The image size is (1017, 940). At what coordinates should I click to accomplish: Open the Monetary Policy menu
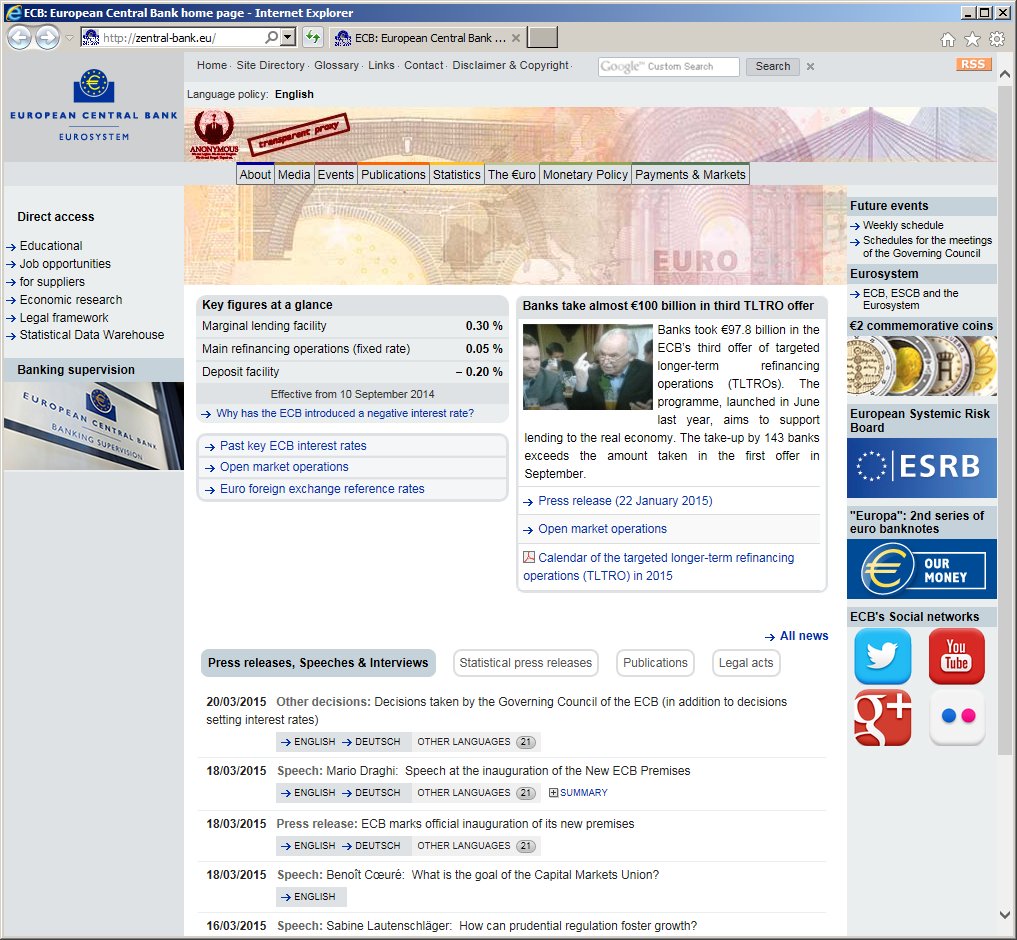(585, 175)
